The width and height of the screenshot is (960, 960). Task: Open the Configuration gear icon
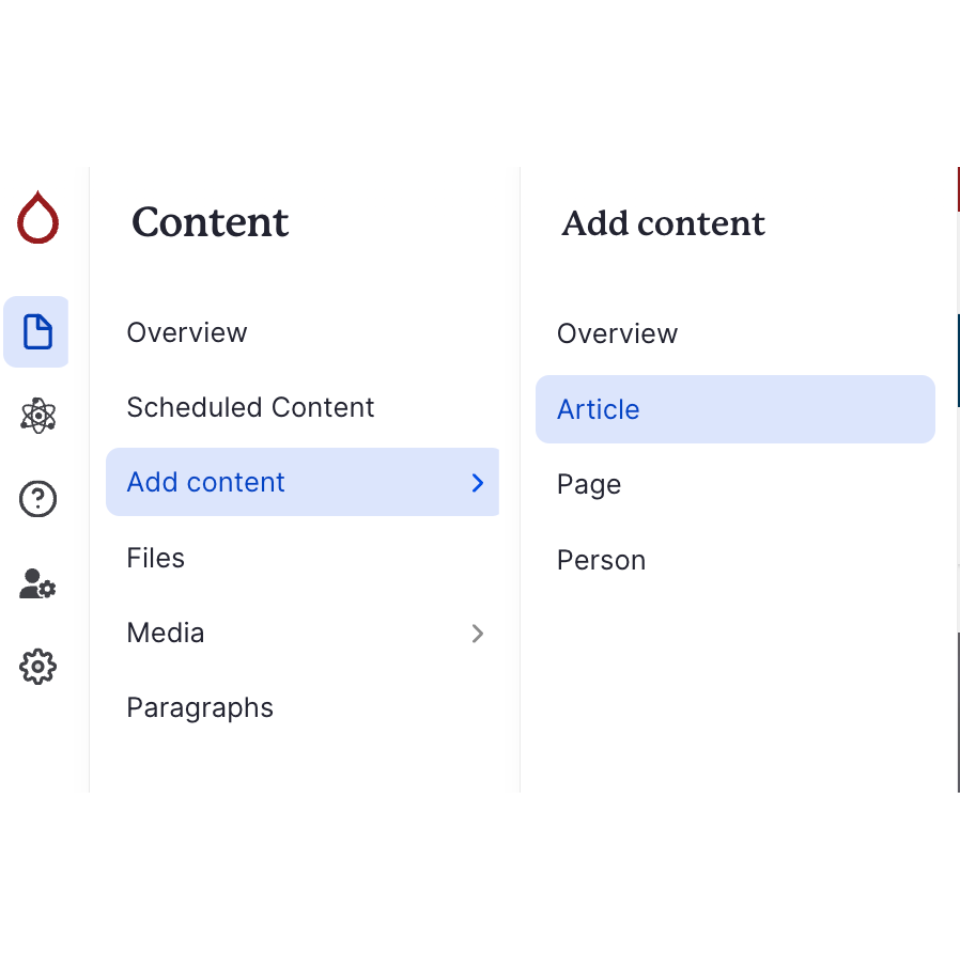37,666
